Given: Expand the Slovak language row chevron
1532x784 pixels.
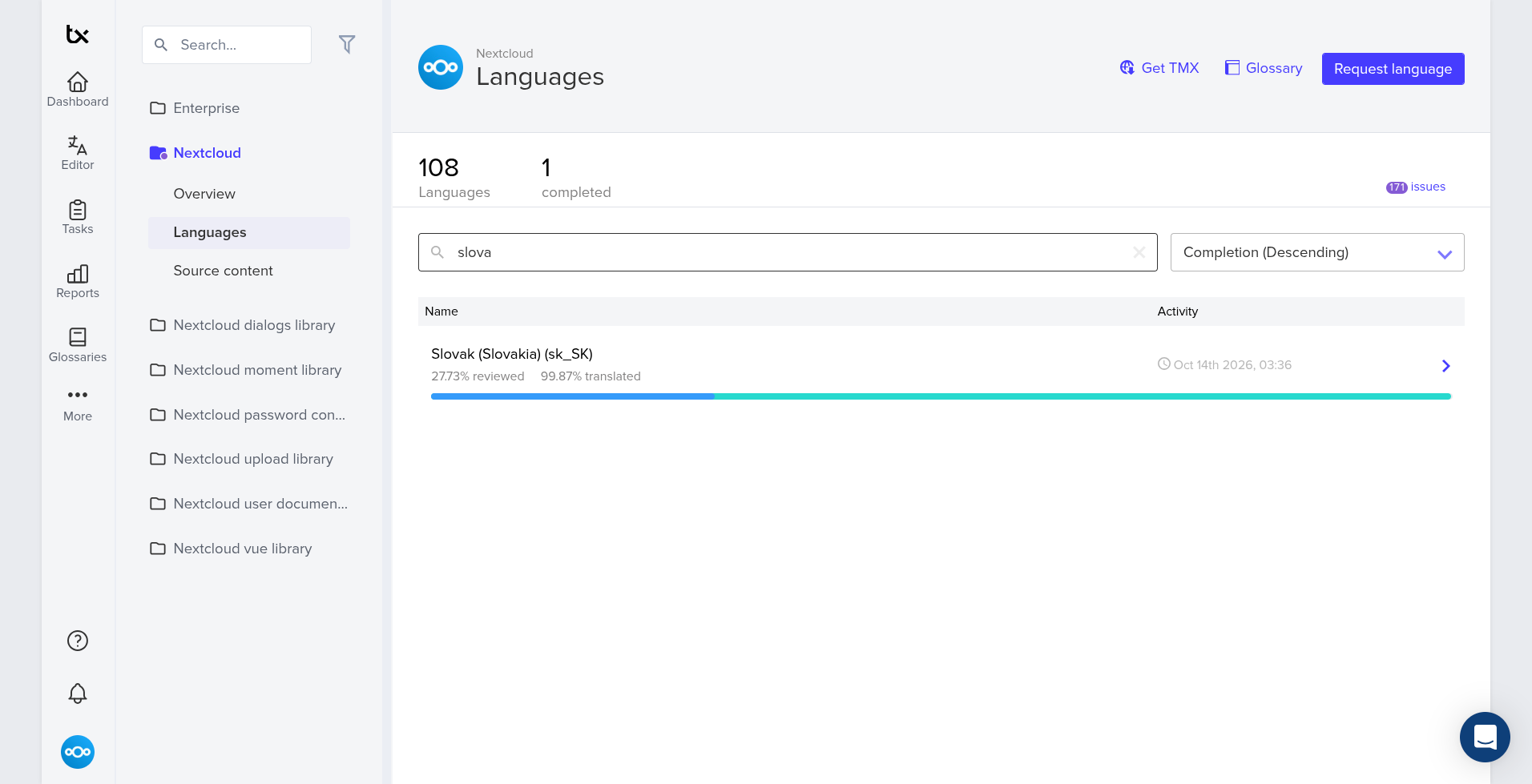Looking at the screenshot, I should tap(1446, 366).
